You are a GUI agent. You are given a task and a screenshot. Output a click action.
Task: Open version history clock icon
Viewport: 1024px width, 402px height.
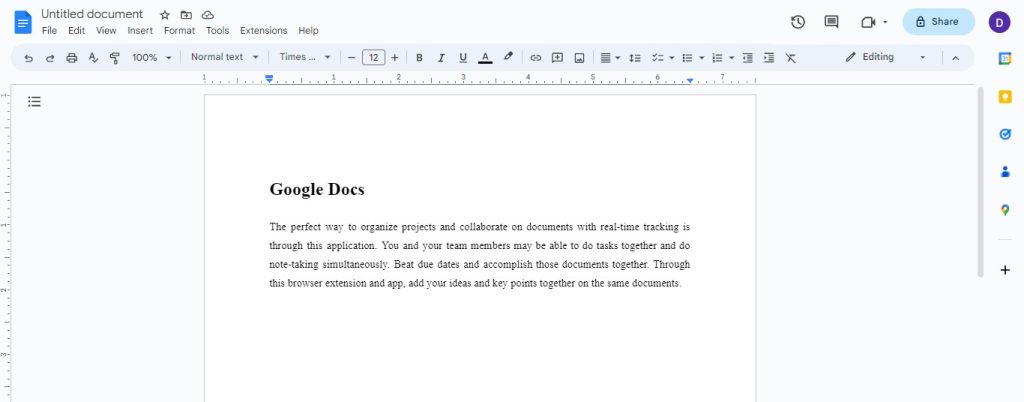[797, 22]
